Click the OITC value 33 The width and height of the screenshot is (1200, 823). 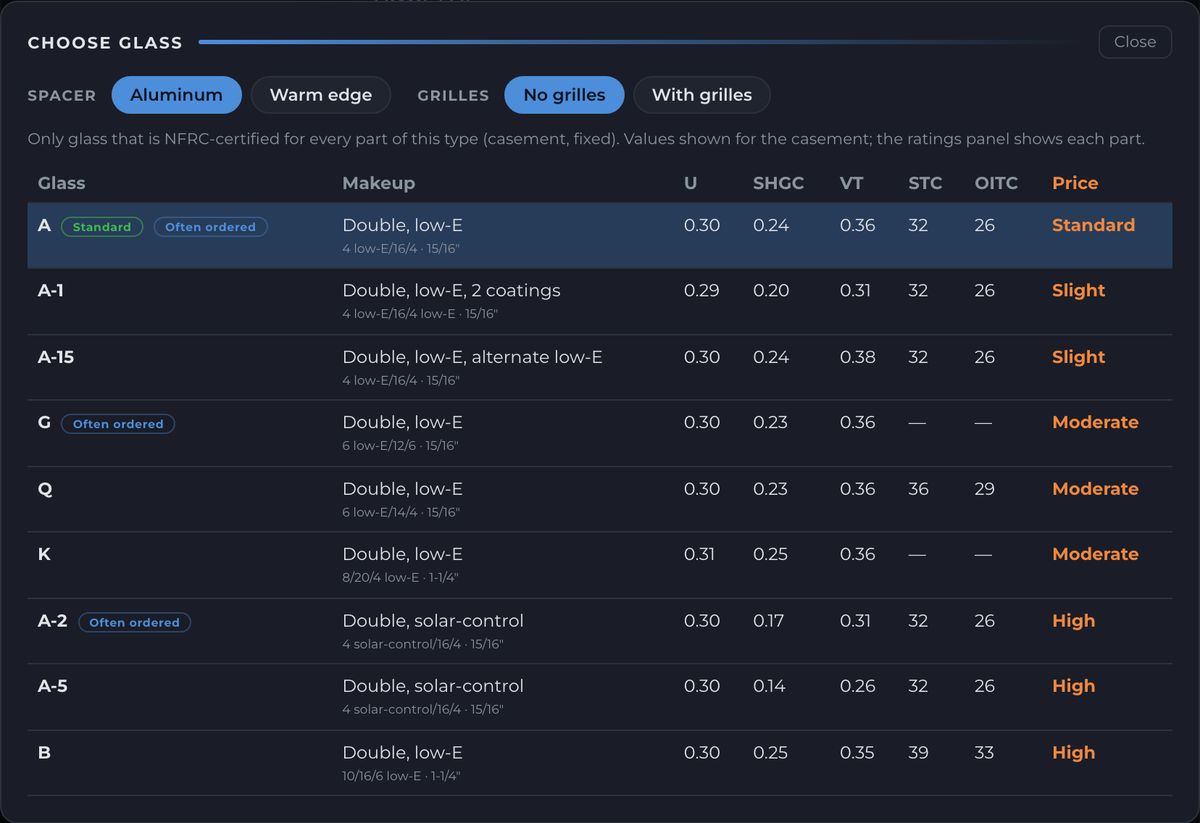tap(985, 752)
